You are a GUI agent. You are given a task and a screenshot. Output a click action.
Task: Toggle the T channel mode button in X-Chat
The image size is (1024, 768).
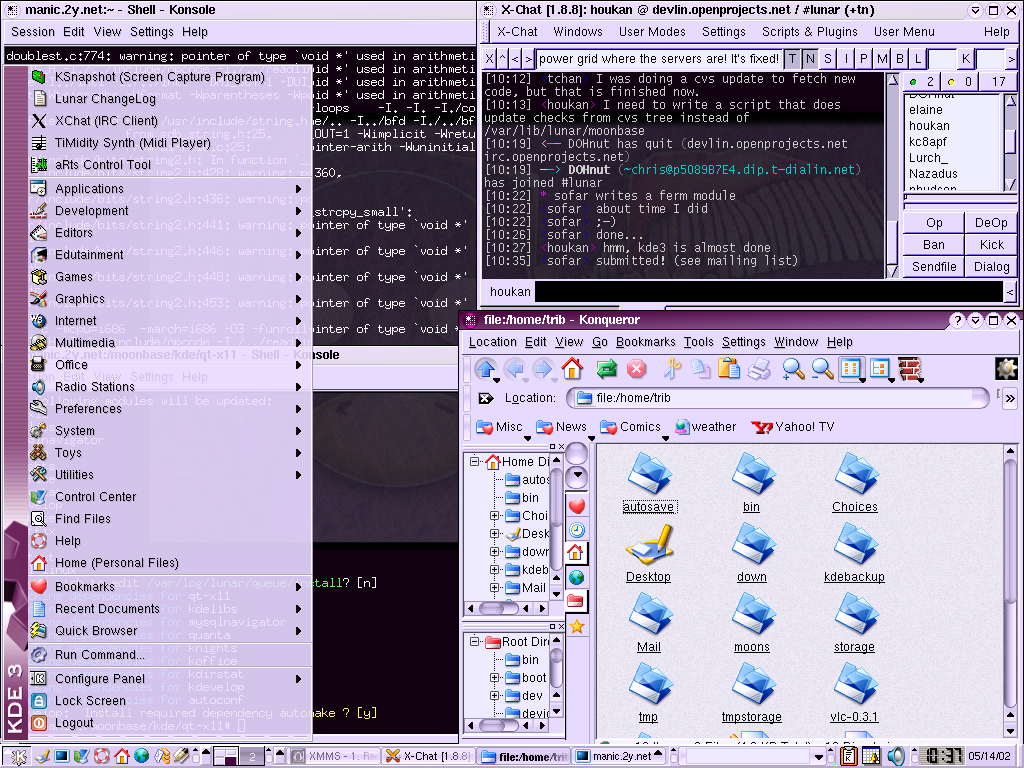pyautogui.click(x=792, y=59)
